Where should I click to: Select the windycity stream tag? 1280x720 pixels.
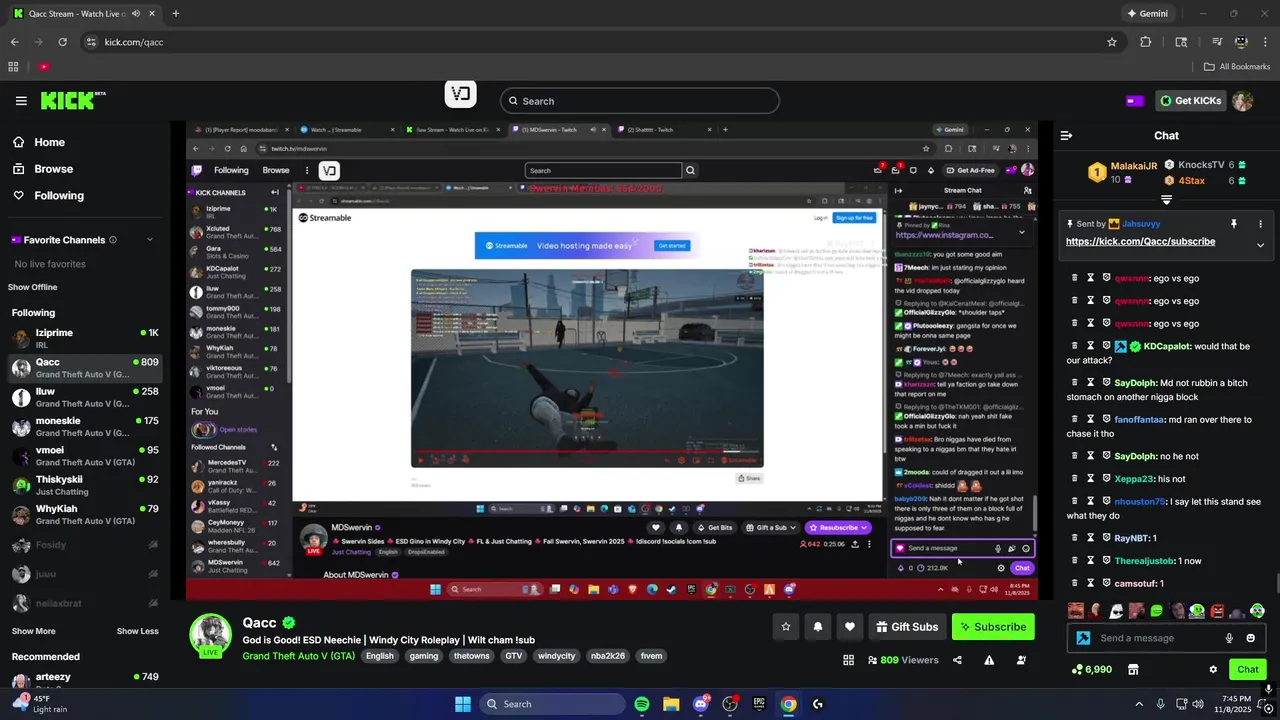[x=556, y=656]
